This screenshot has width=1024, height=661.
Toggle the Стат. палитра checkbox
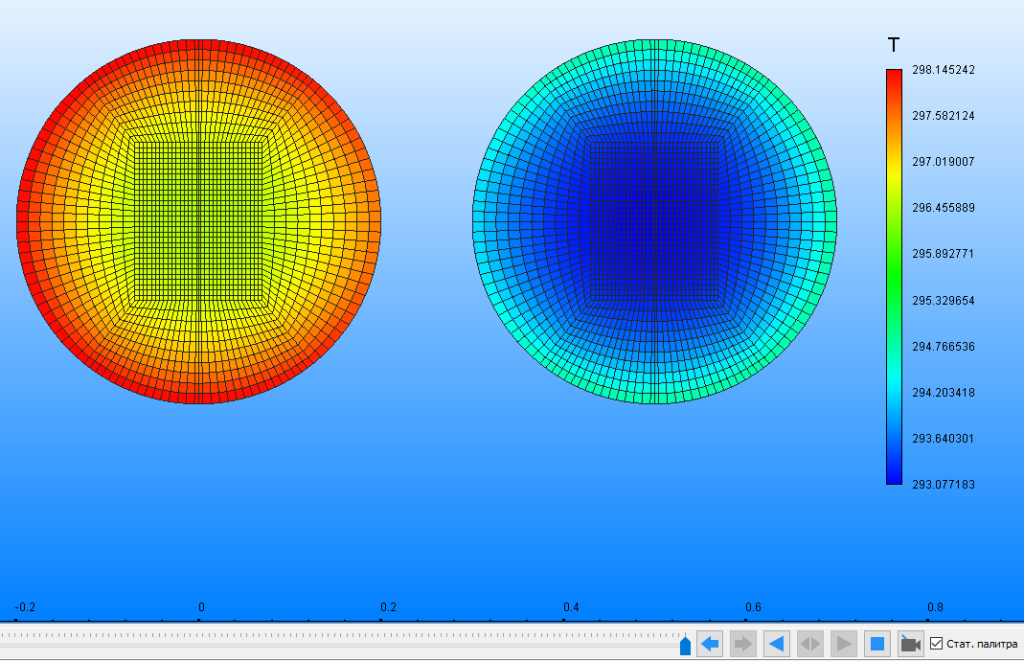(x=936, y=643)
